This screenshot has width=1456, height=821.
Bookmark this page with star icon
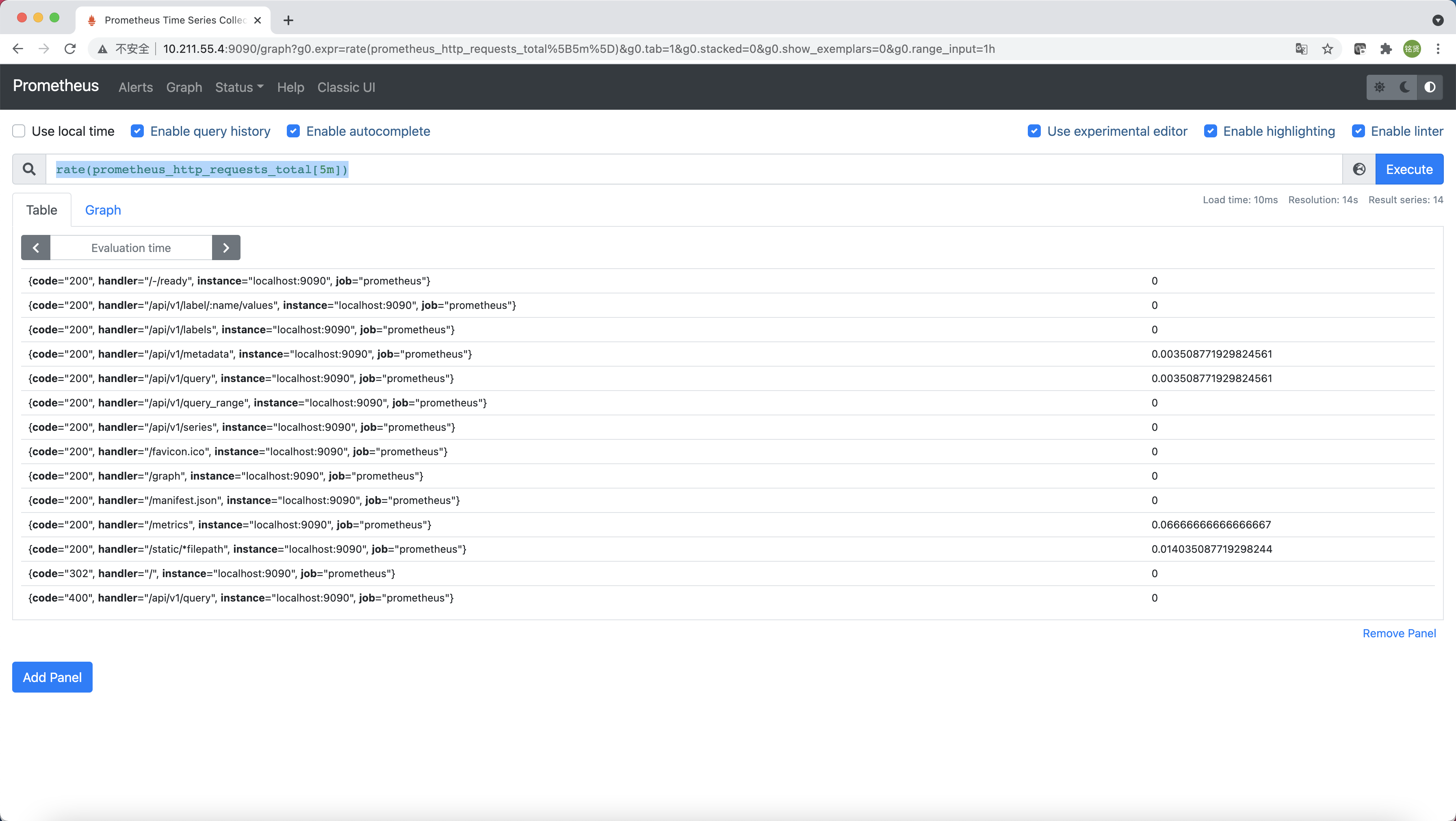[x=1328, y=49]
